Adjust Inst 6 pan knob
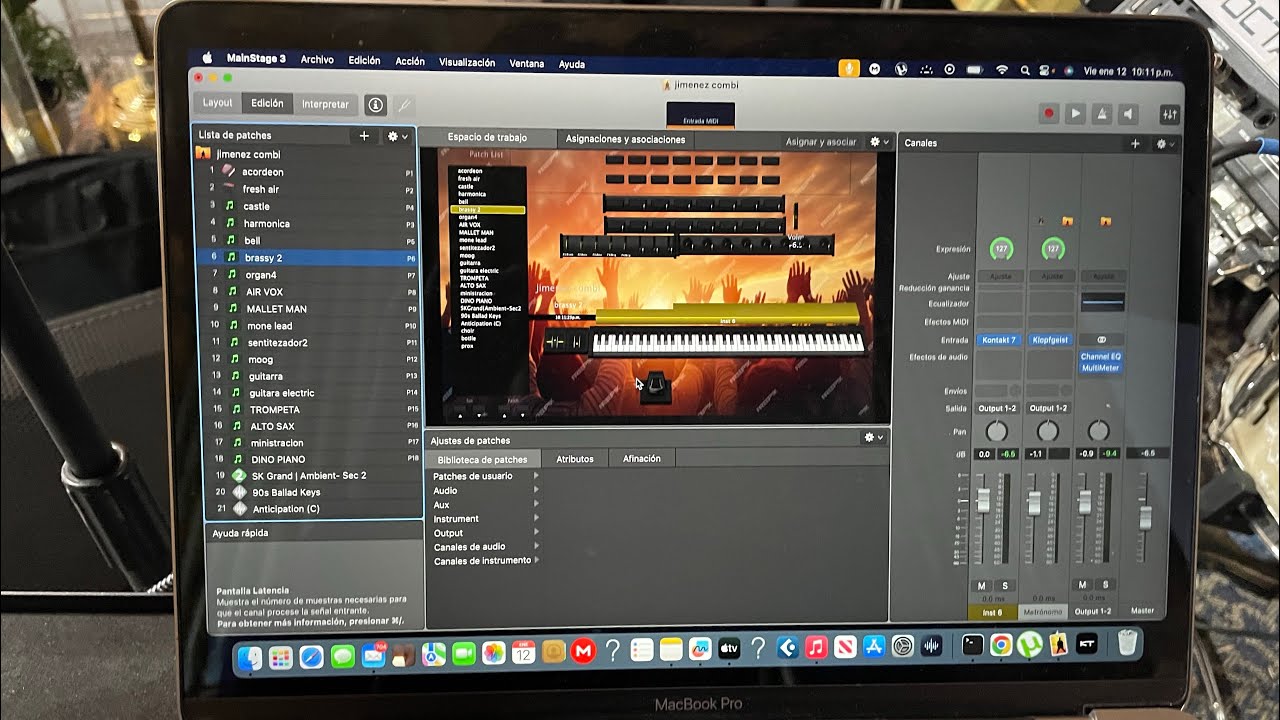Image resolution: width=1280 pixels, height=720 pixels. (996, 431)
